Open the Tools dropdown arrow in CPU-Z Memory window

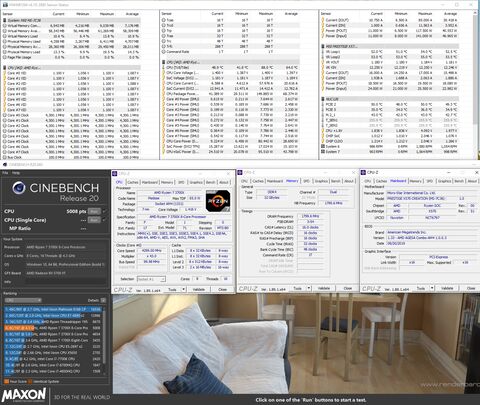tap(309, 288)
